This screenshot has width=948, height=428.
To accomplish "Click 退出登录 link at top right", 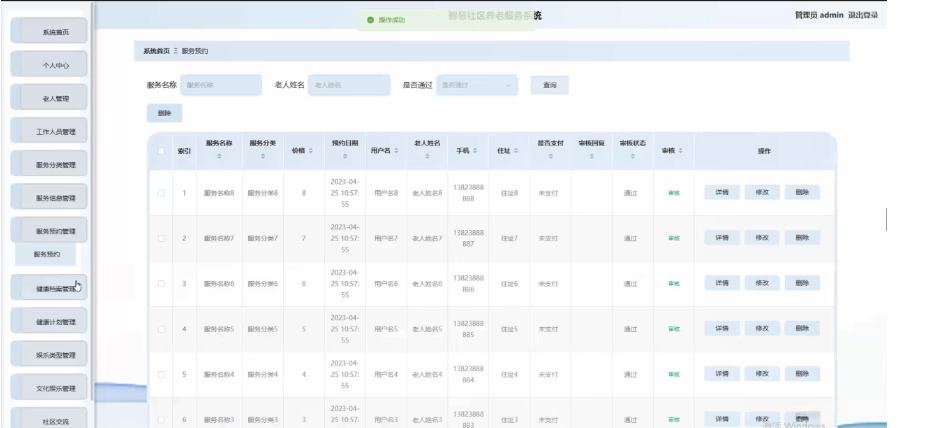I will pyautogui.click(x=863, y=15).
